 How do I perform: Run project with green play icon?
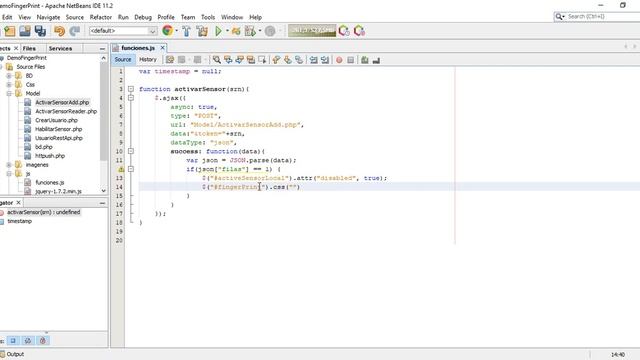click(218, 31)
